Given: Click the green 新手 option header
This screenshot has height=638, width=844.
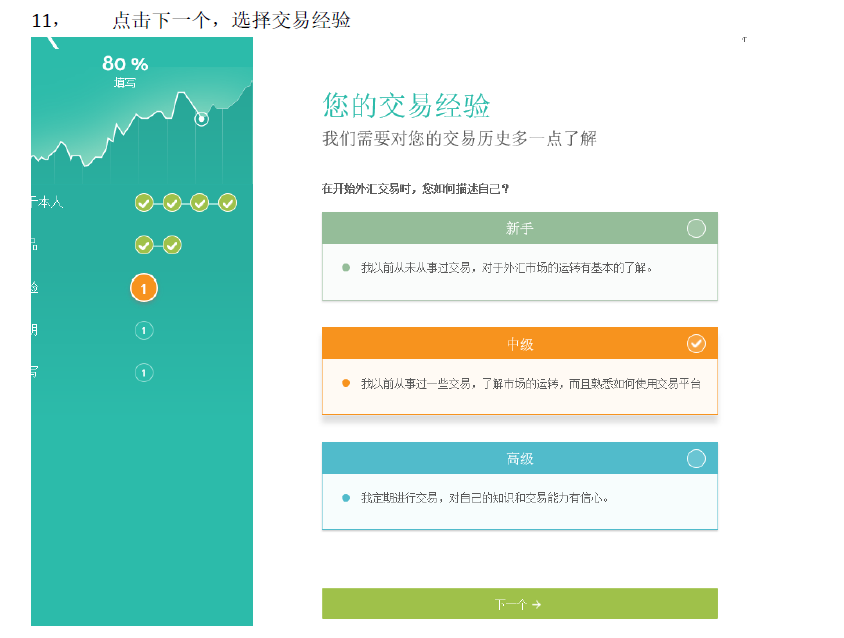Looking at the screenshot, I should 519,229.
